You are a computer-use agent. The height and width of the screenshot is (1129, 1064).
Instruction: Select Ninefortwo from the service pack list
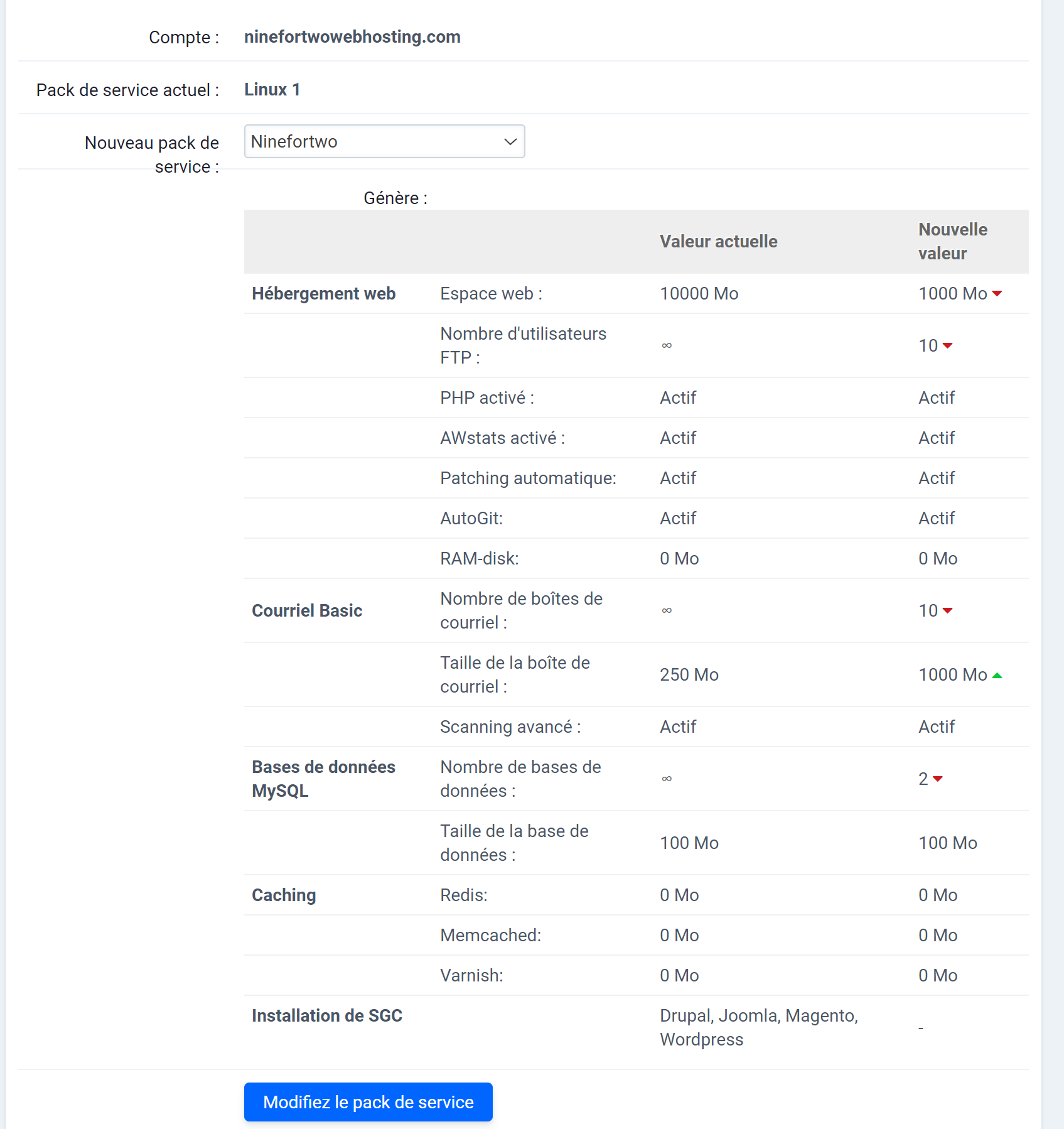point(384,141)
